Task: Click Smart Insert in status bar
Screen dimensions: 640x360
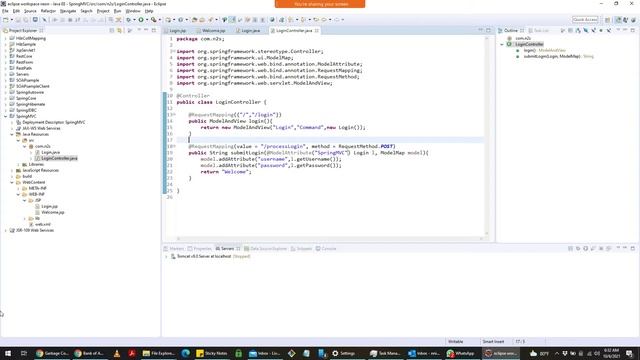Action: pyautogui.click(x=493, y=342)
